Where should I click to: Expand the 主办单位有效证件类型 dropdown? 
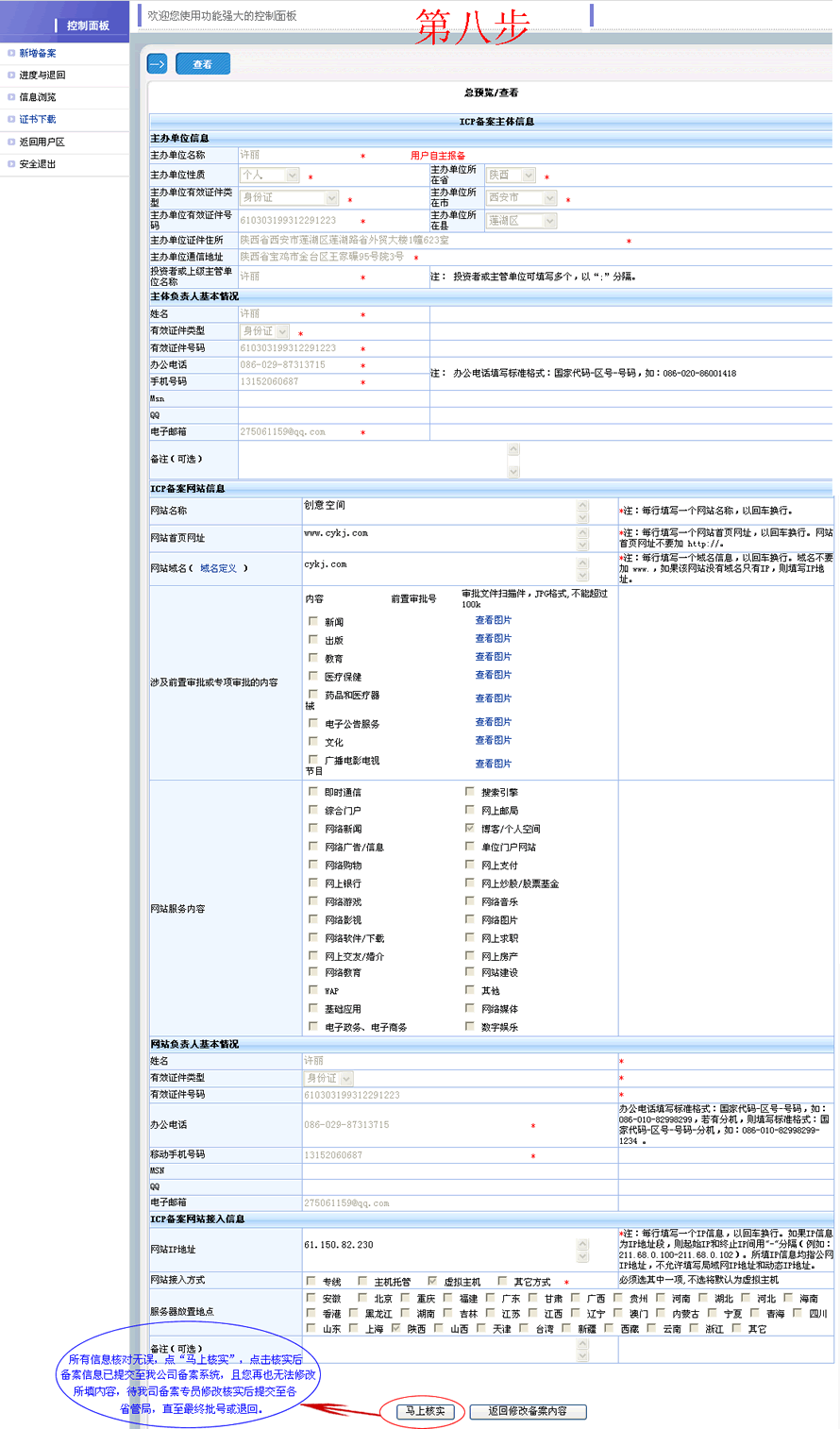click(x=289, y=197)
